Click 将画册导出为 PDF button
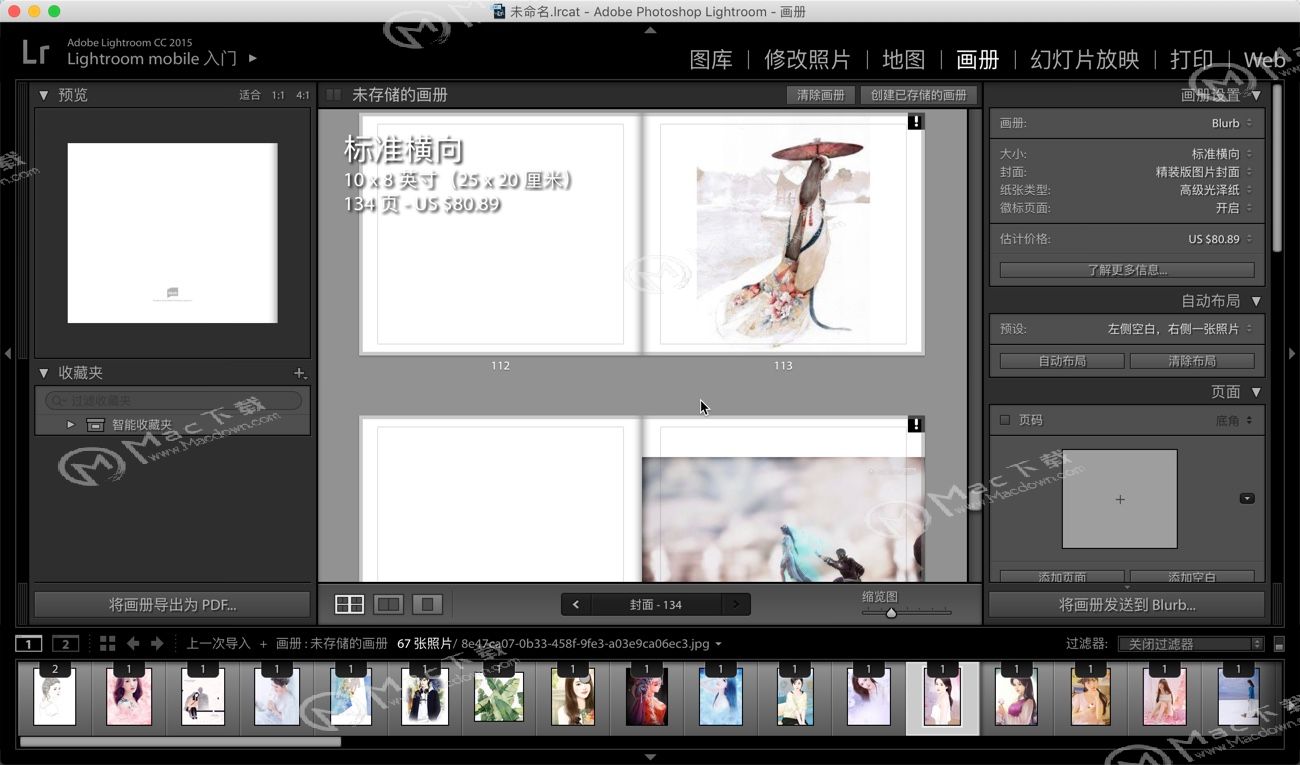Viewport: 1300px width, 765px height. click(172, 604)
